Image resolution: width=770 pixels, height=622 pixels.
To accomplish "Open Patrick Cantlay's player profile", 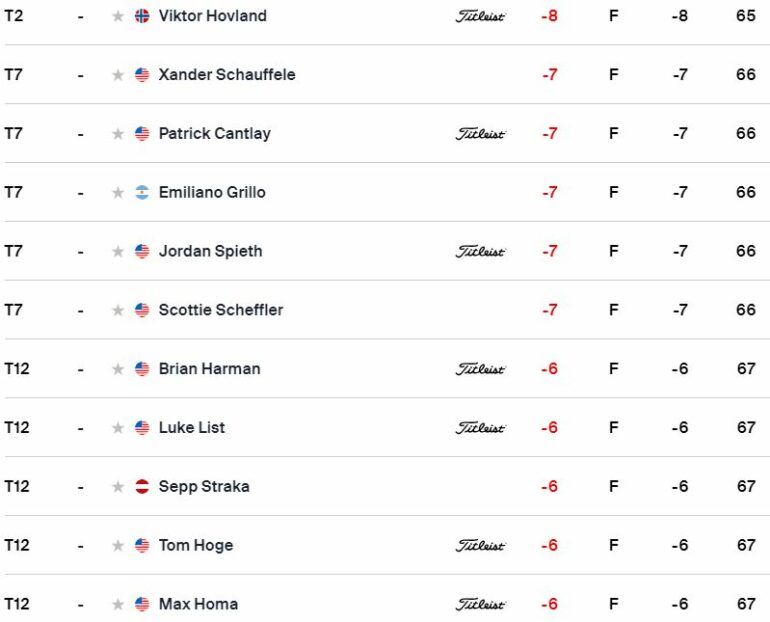I will [x=215, y=134].
